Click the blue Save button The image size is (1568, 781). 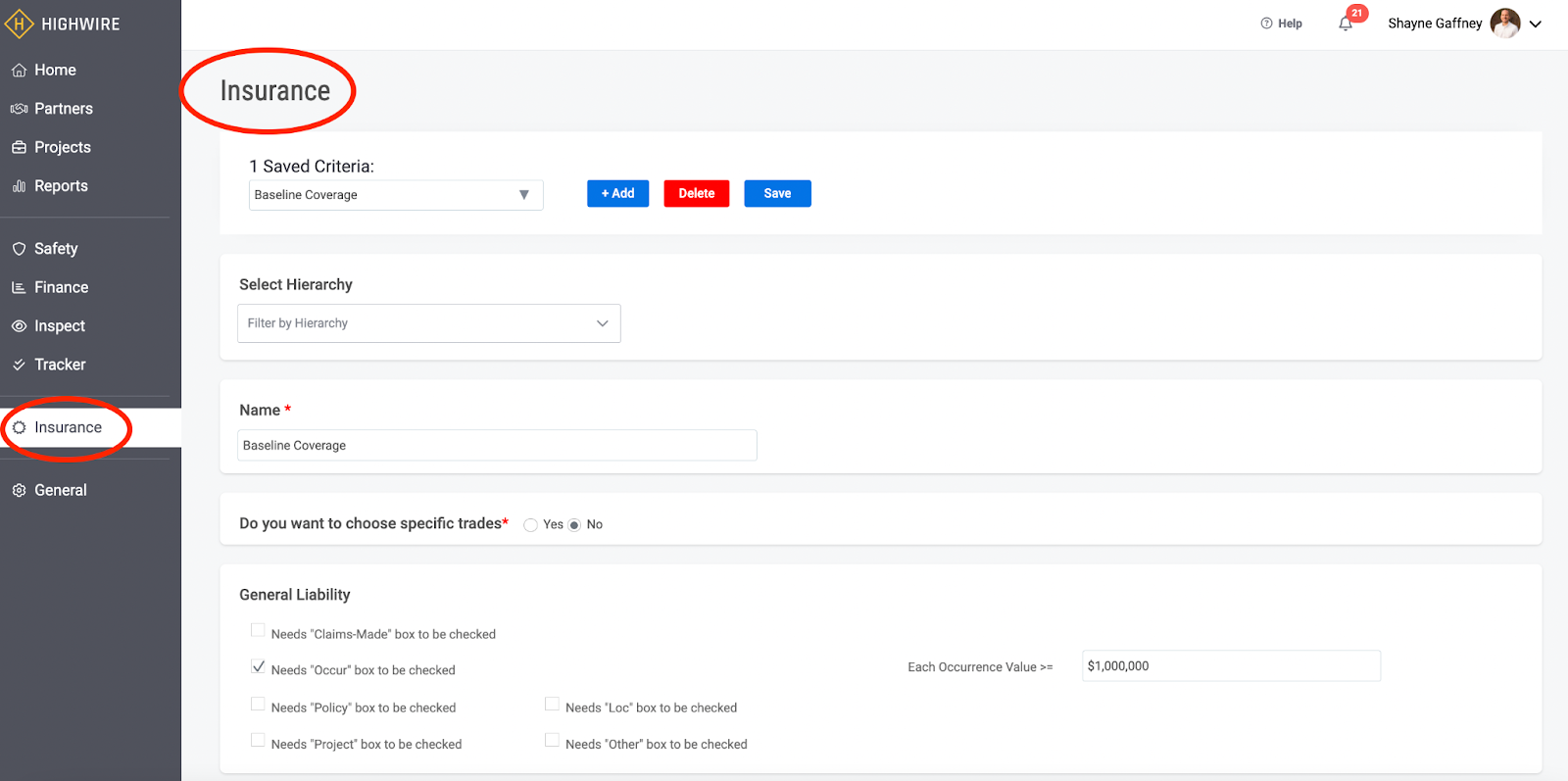[x=777, y=193]
